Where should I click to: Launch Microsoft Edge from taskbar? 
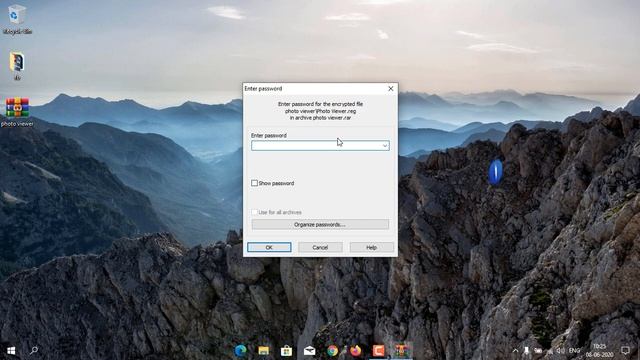pos(241,351)
